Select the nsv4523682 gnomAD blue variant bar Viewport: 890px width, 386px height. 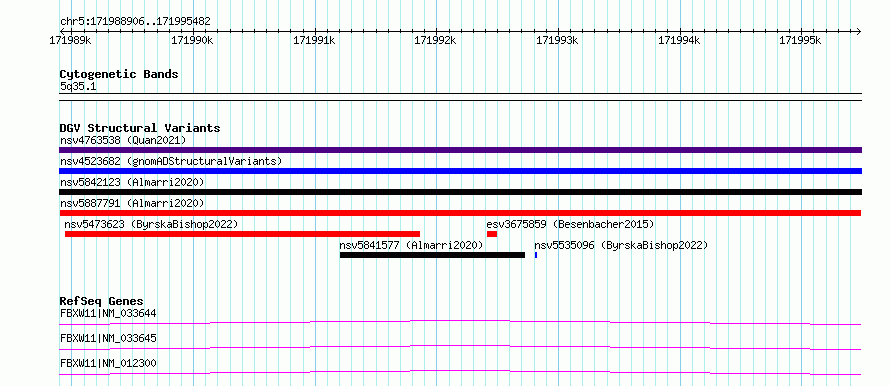(460, 171)
